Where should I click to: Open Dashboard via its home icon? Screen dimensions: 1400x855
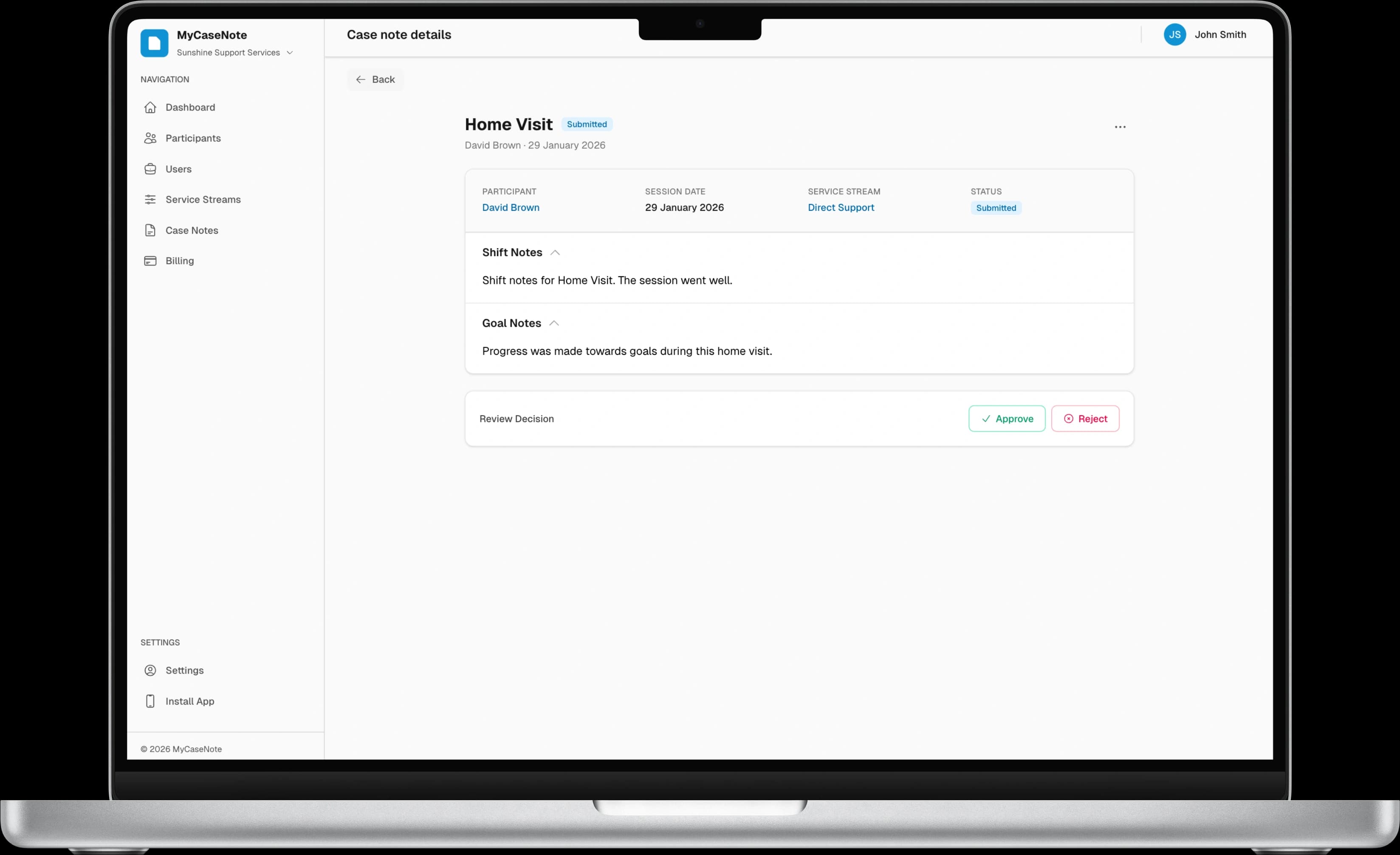coord(150,108)
